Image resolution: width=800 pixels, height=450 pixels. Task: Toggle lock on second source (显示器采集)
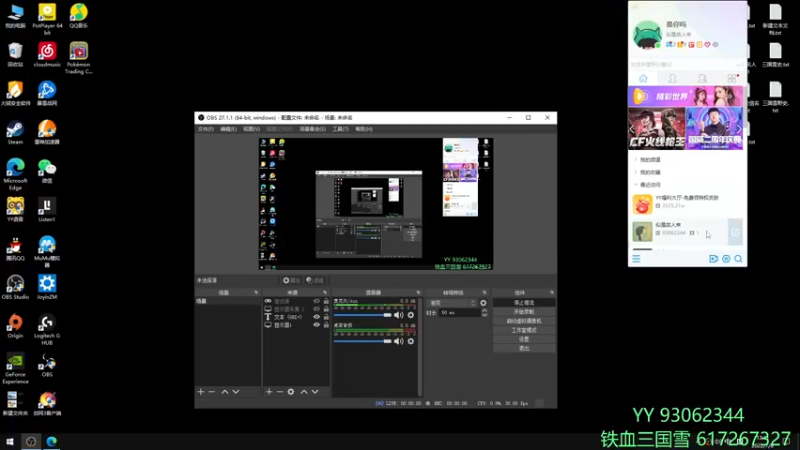click(x=326, y=309)
